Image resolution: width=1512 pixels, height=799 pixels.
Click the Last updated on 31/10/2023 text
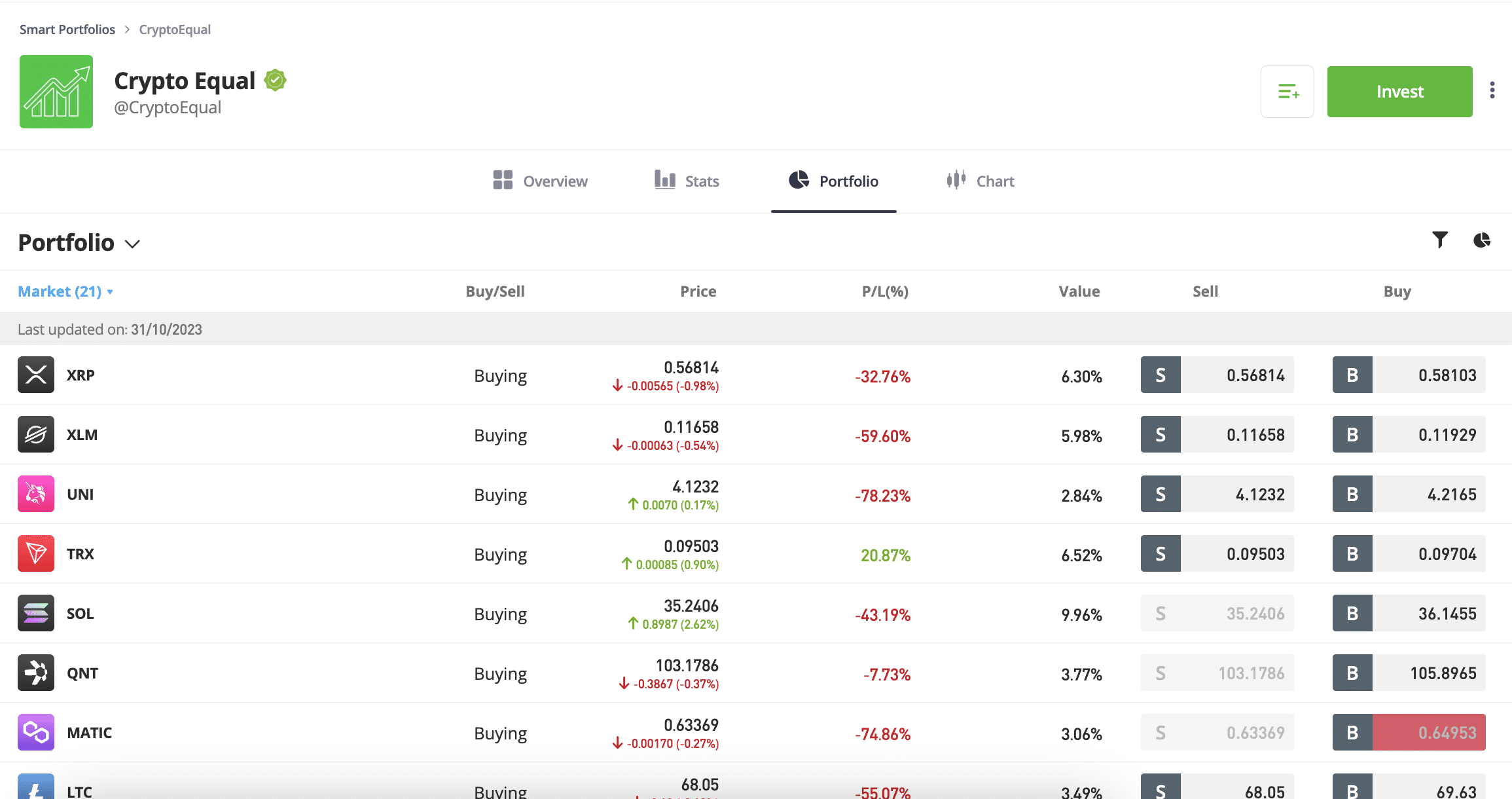click(110, 329)
